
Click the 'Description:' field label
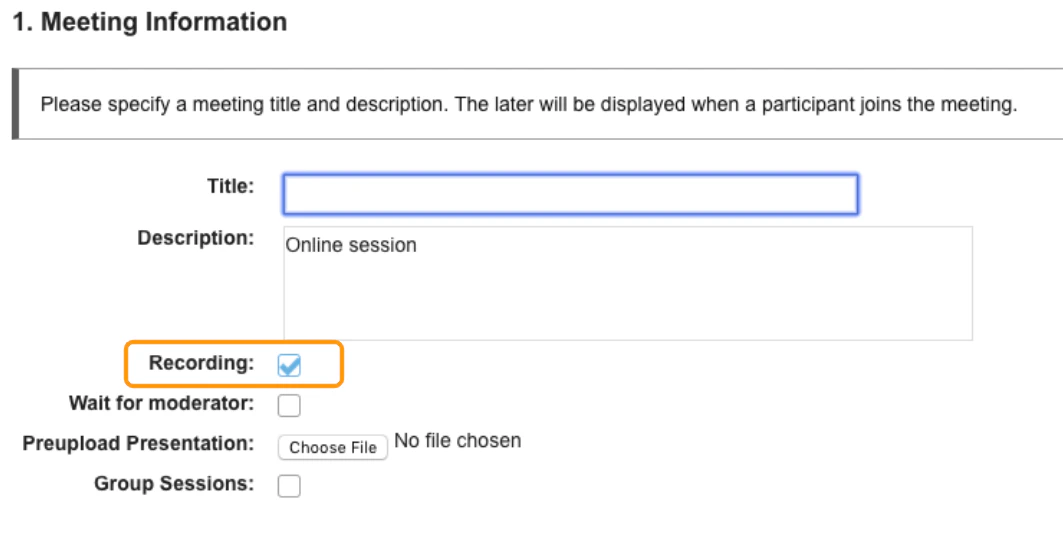[x=196, y=239]
